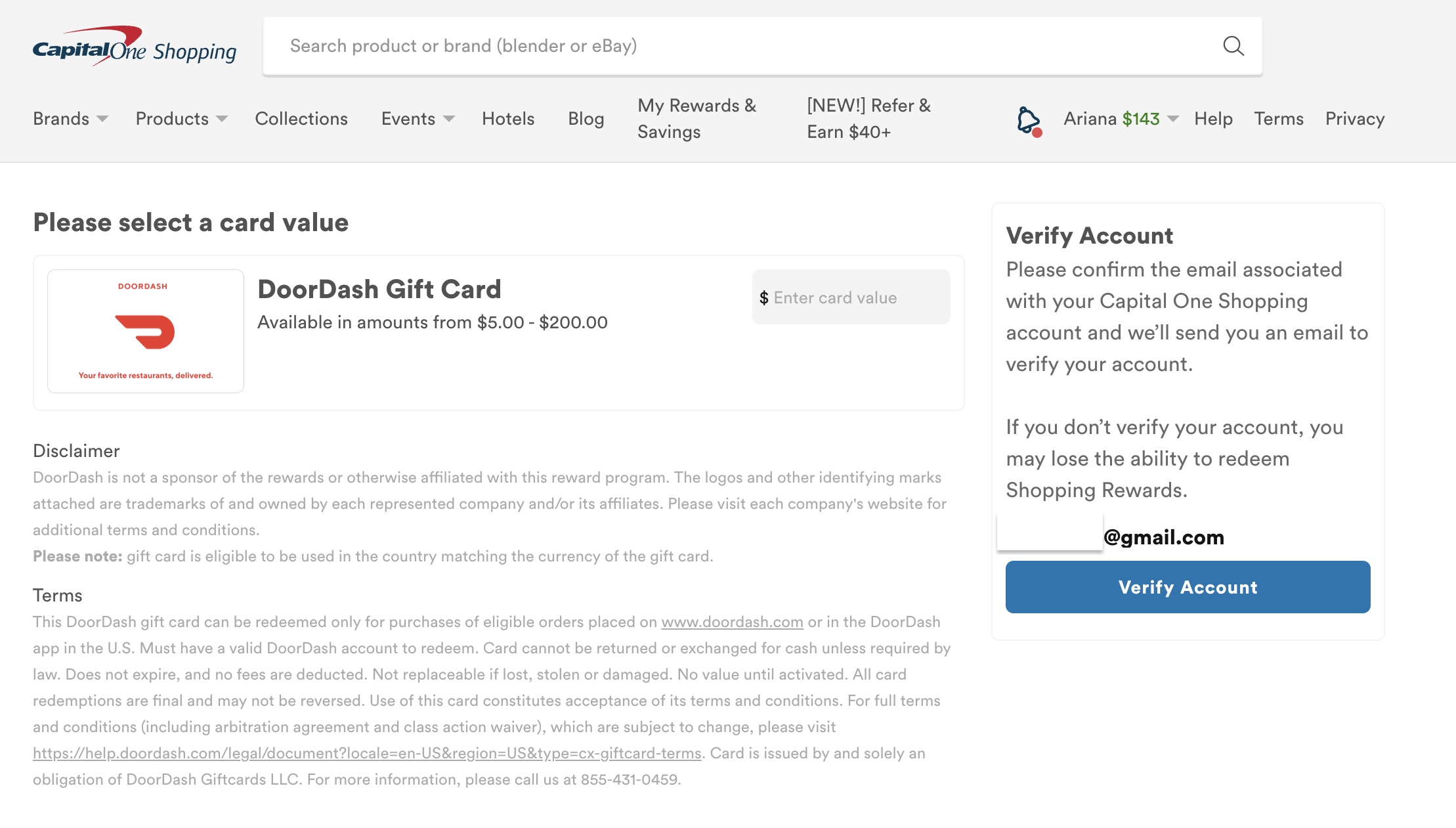Click the notification bell icon
This screenshot has width=1456, height=828.
[1029, 118]
